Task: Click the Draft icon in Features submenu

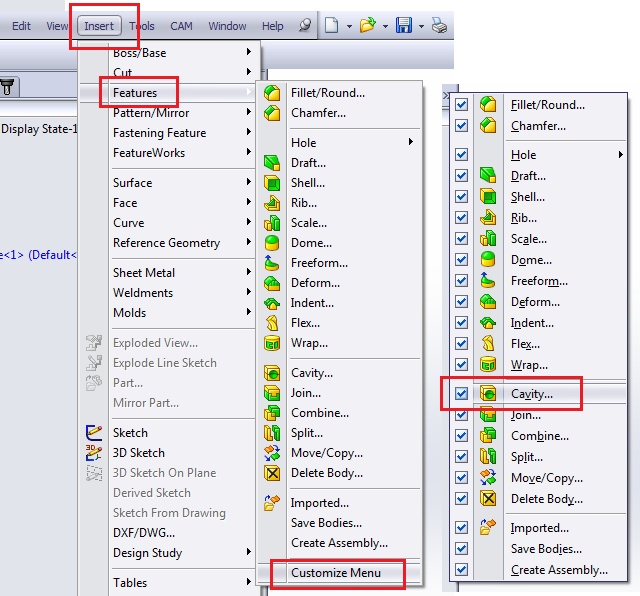Action: point(272,163)
